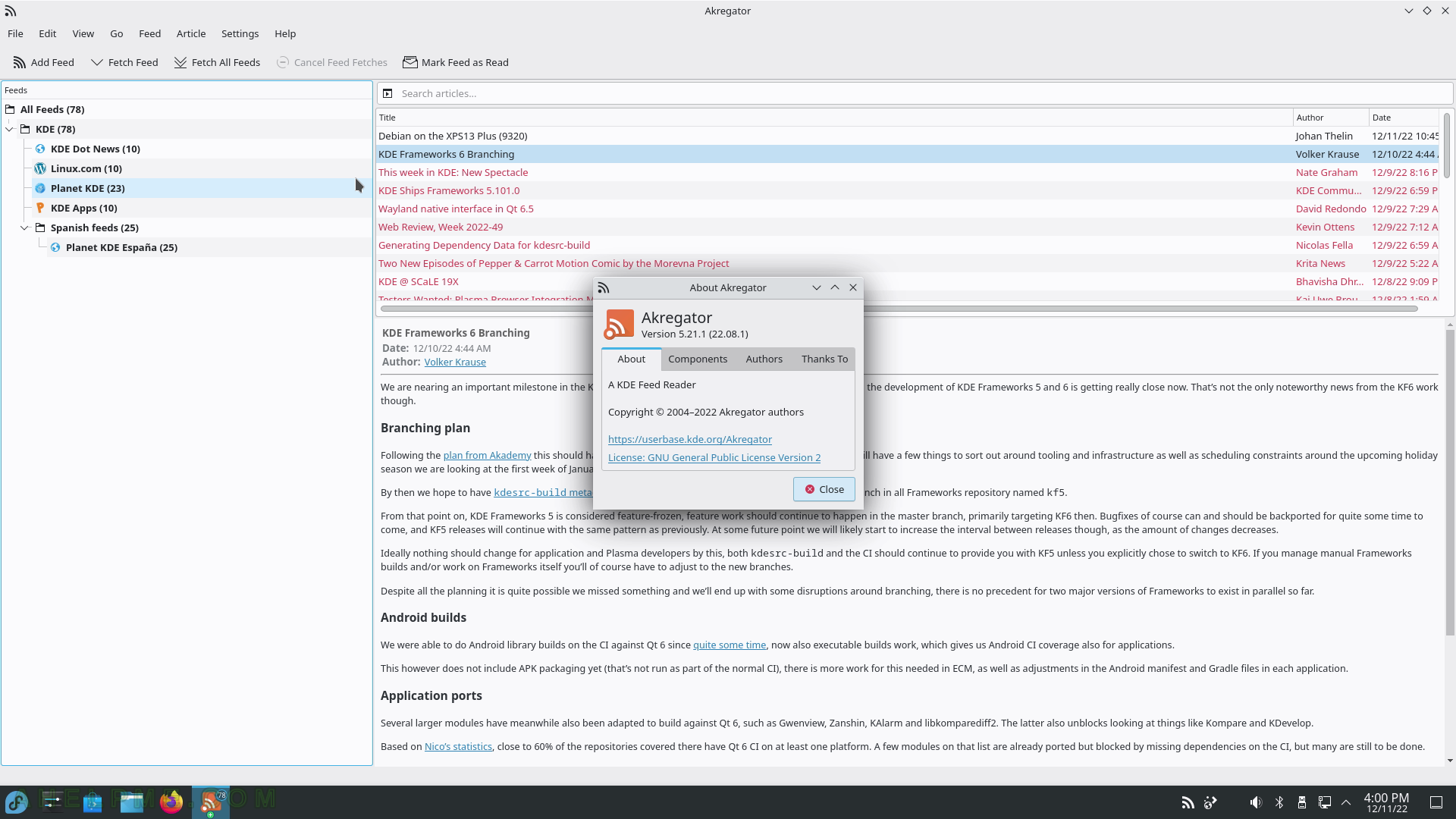The image size is (1456, 819).
Task: Click the search filter icon beside Search articles
Action: point(388,93)
